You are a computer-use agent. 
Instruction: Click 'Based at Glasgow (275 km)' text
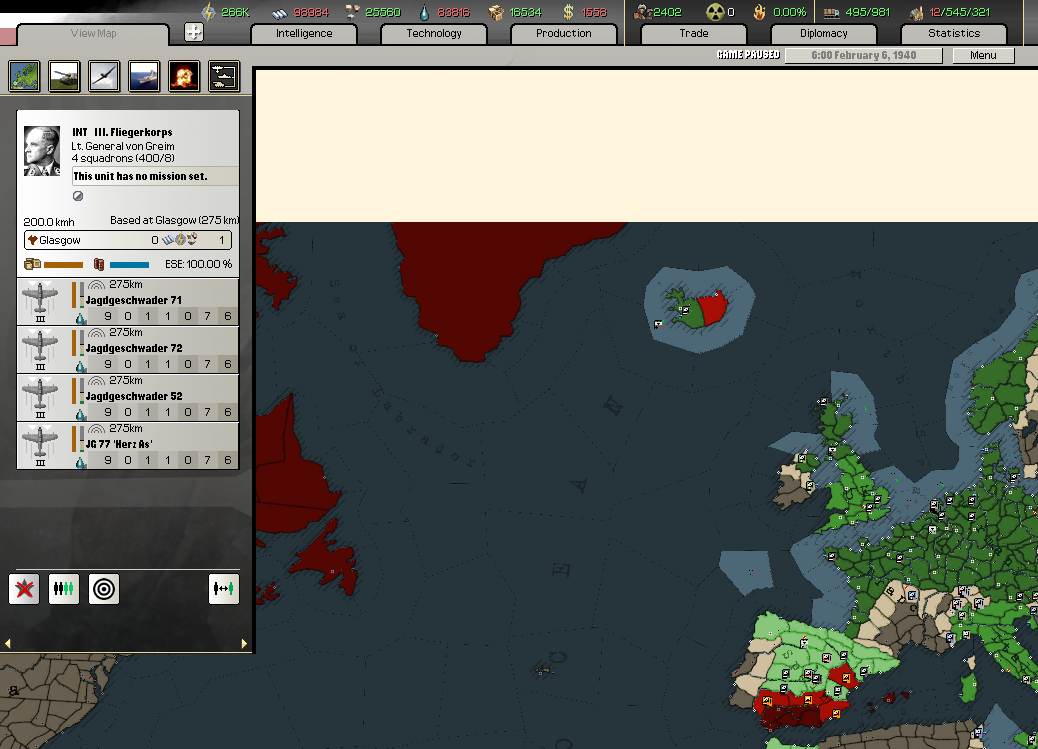pos(175,221)
